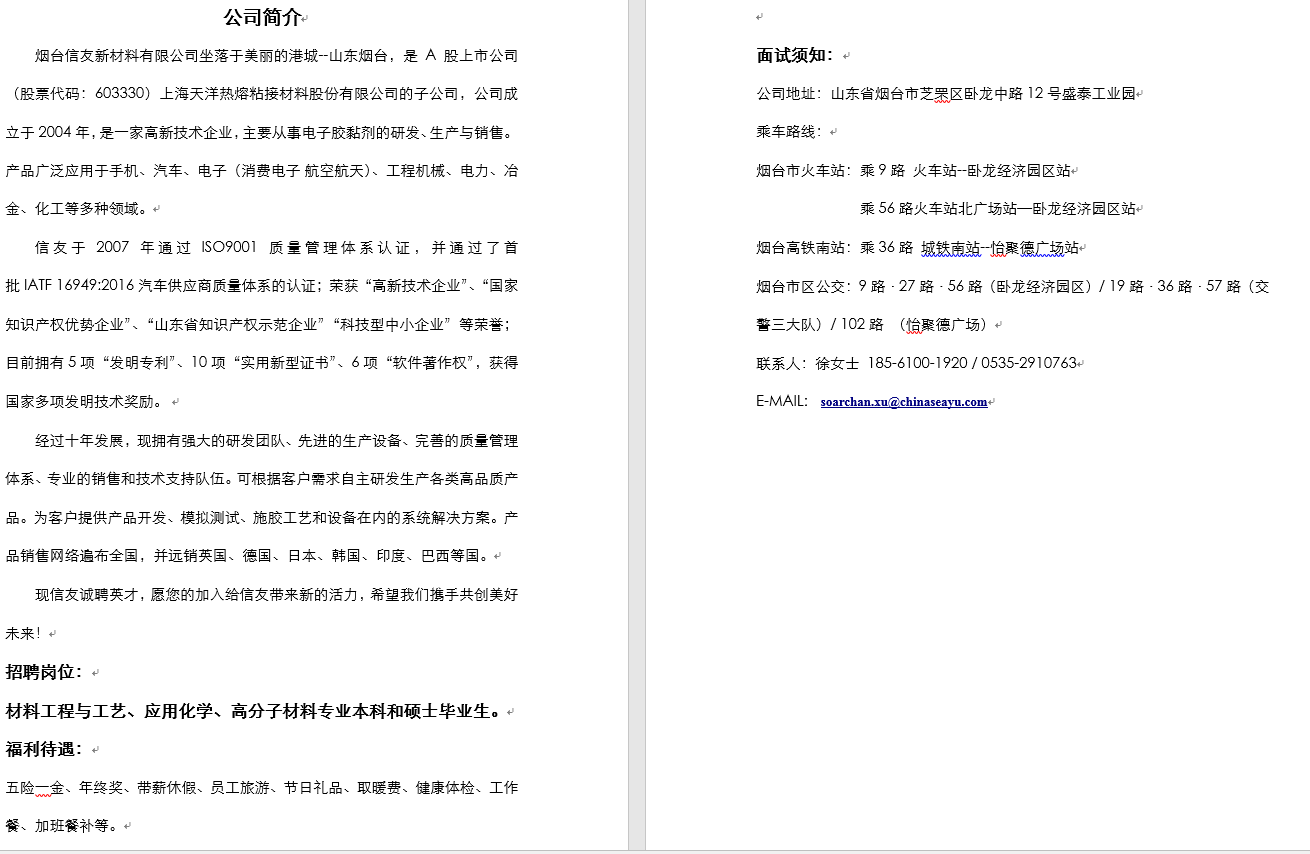The image size is (1310, 854).
Task: Click the E-MAIL label text
Action: [782, 402]
